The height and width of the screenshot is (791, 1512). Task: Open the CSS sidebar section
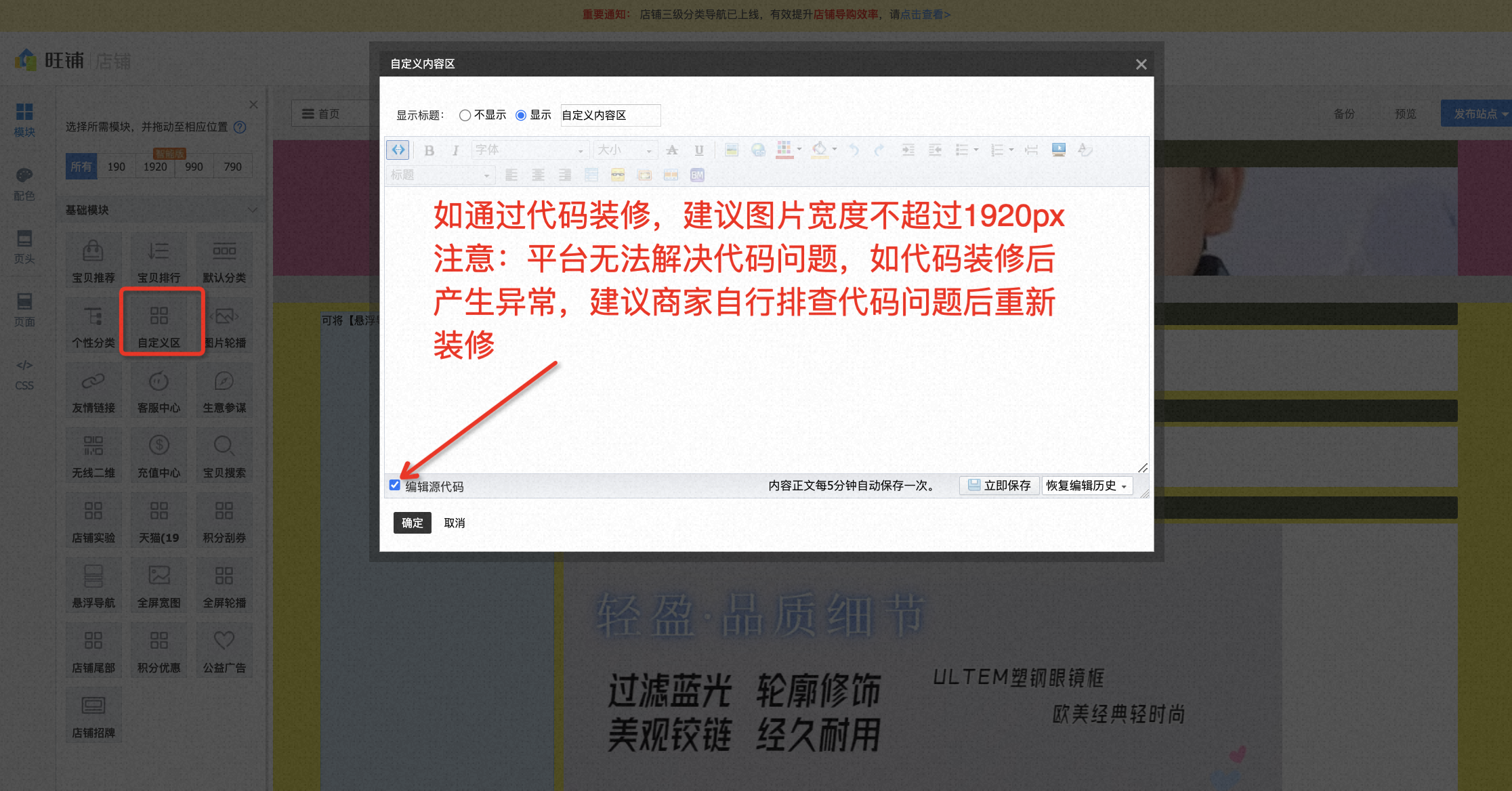point(24,375)
